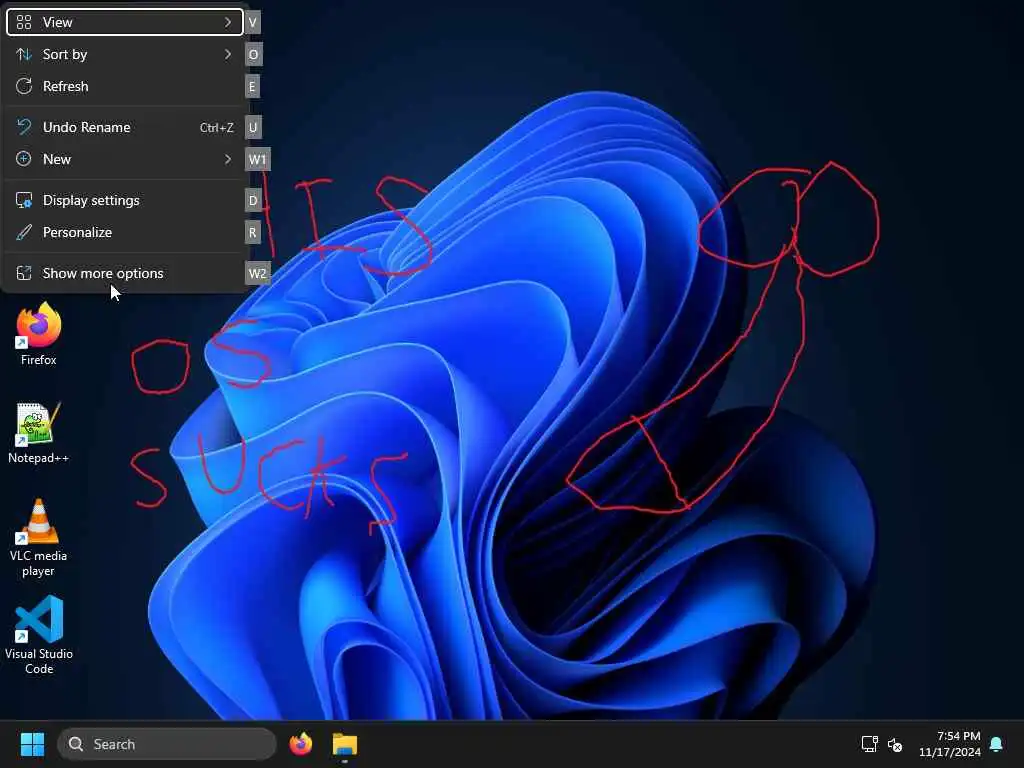Select the Visual Studio Code shortcut
This screenshot has height=768, width=1024.
click(39, 635)
